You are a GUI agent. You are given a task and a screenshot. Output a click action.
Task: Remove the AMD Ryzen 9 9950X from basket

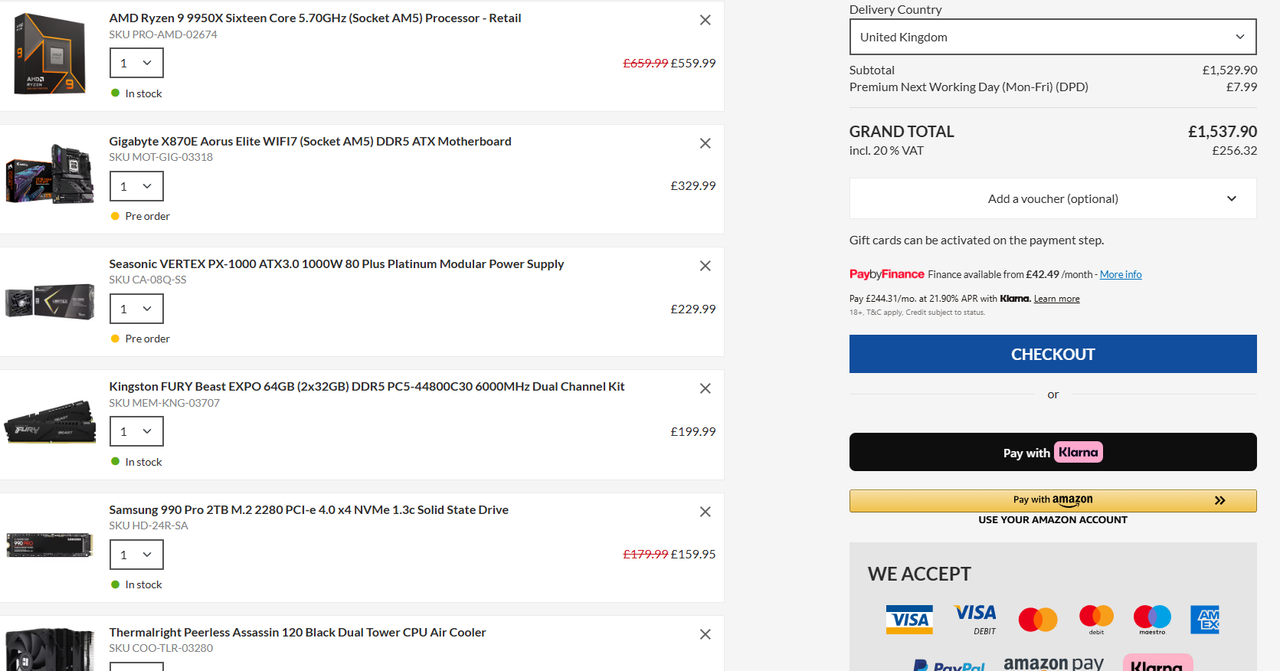[705, 20]
